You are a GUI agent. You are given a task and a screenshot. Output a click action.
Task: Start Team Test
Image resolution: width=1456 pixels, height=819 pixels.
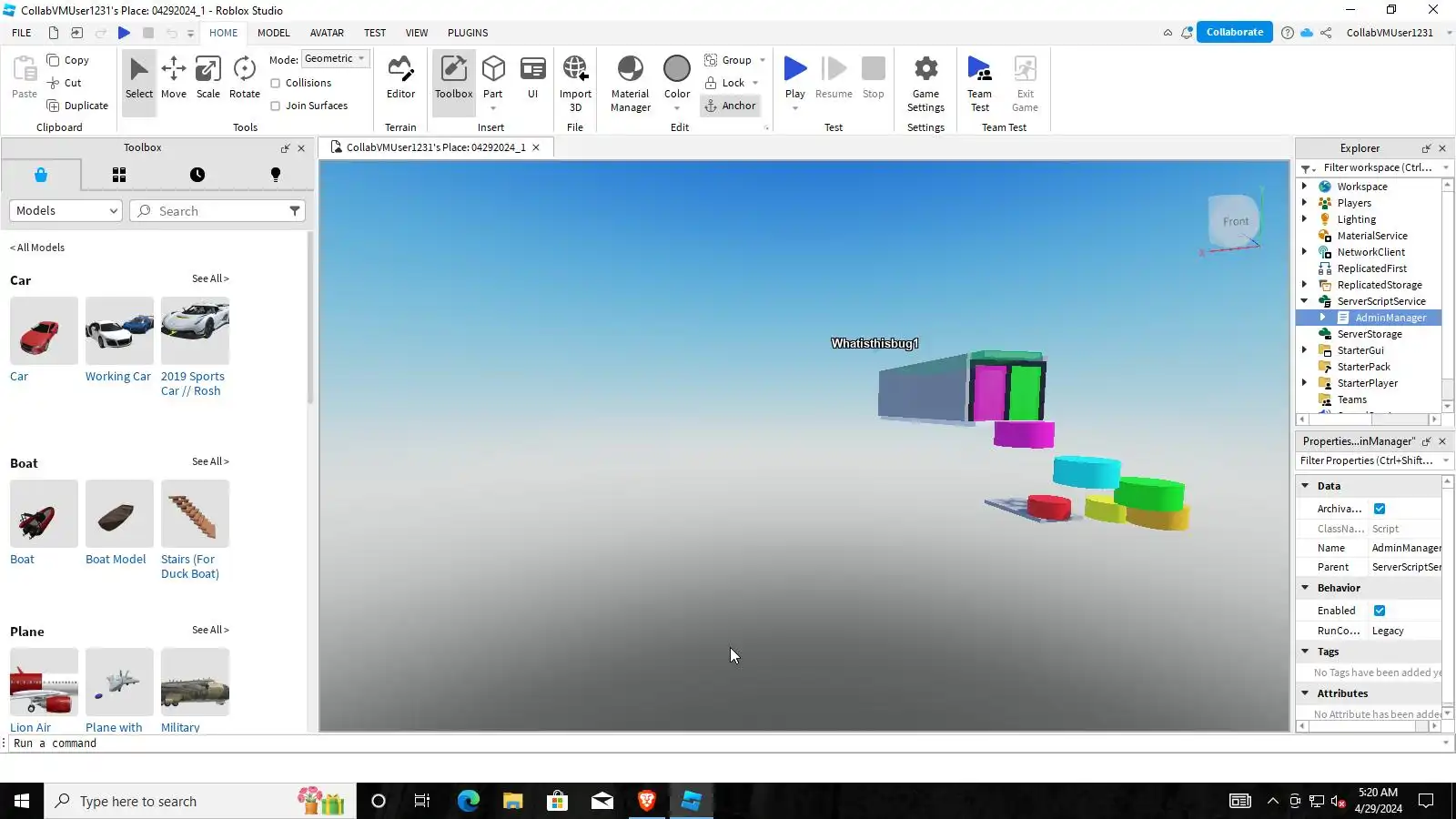[979, 84]
